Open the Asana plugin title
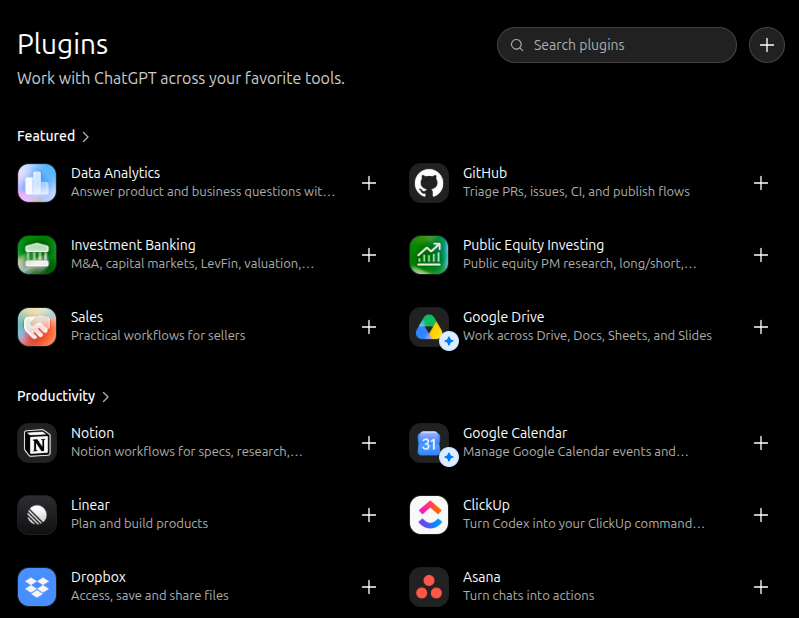Image resolution: width=799 pixels, height=618 pixels. [x=482, y=577]
